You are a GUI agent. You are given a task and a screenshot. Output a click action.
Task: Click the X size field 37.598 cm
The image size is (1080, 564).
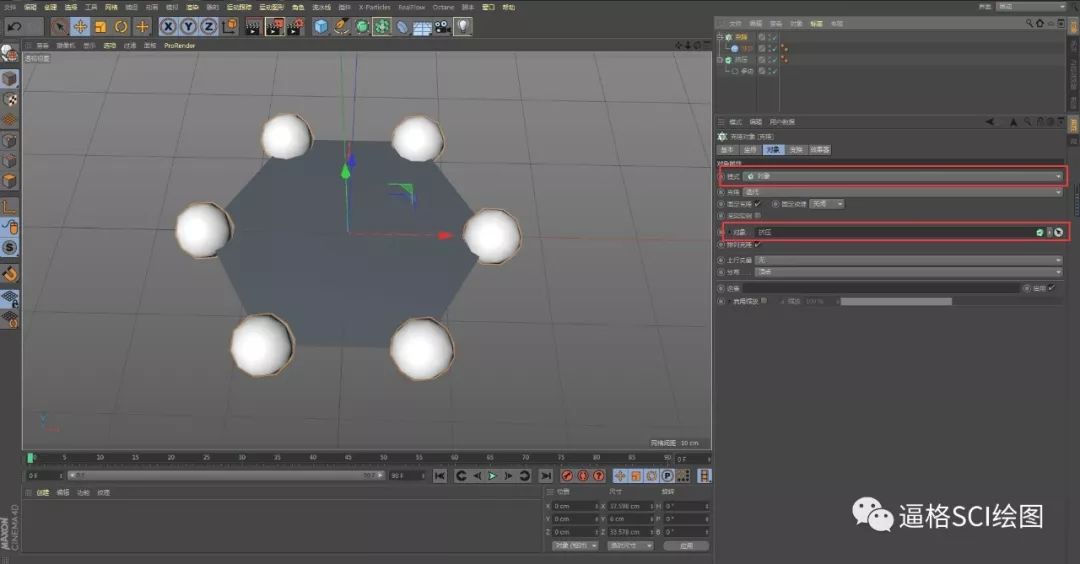coord(630,506)
